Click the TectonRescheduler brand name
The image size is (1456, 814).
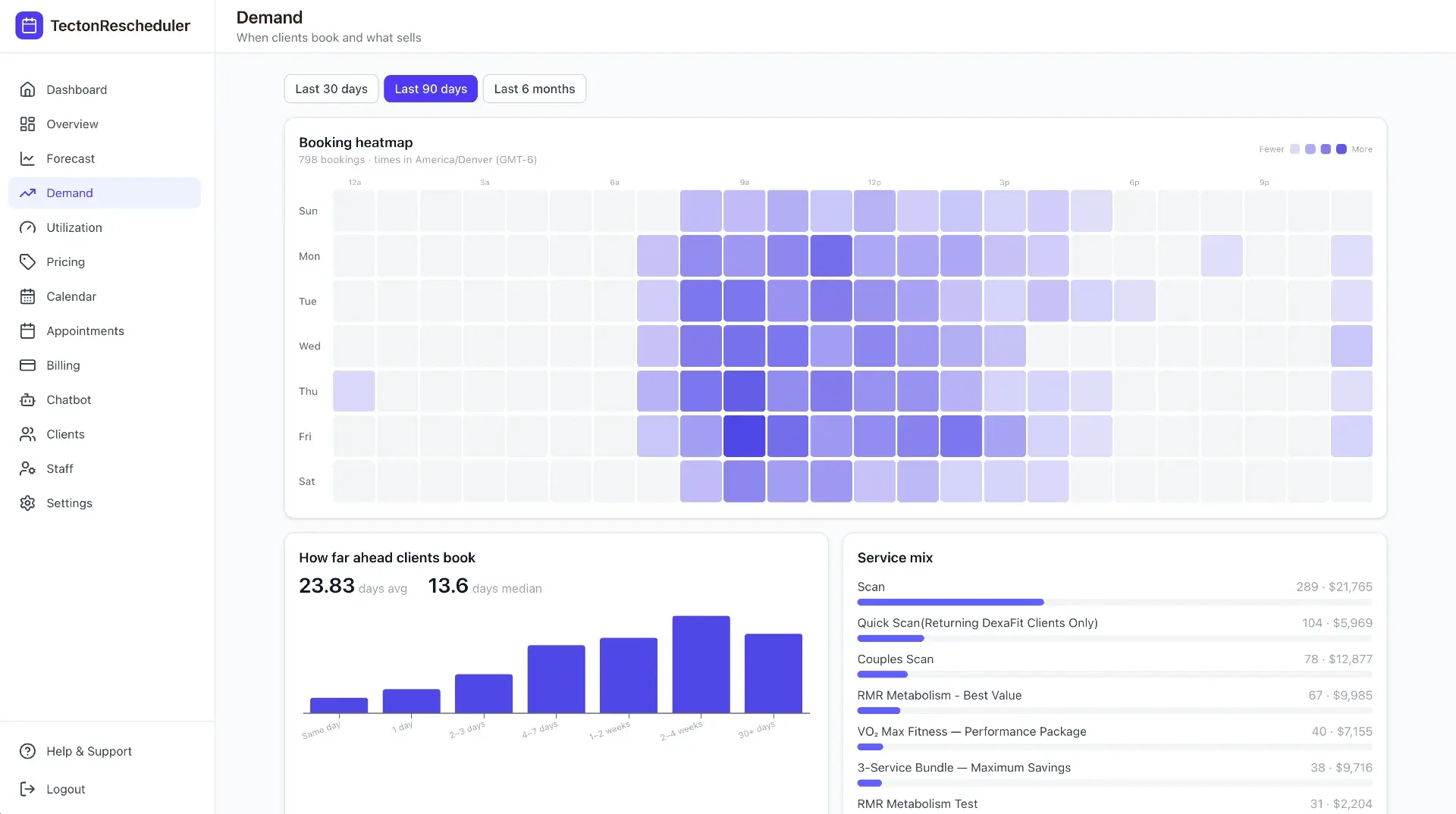pyautogui.click(x=120, y=26)
